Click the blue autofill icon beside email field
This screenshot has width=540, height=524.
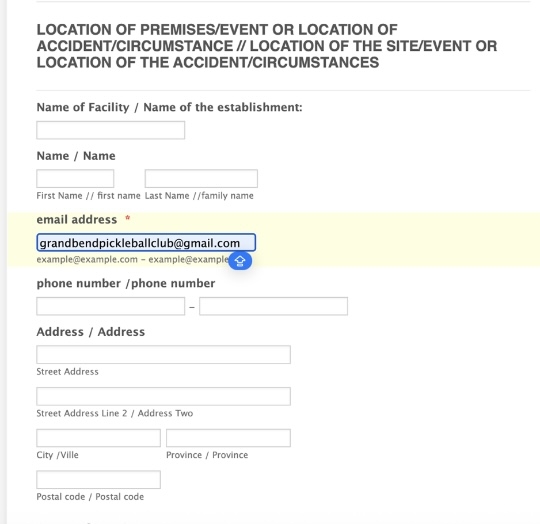(240, 261)
